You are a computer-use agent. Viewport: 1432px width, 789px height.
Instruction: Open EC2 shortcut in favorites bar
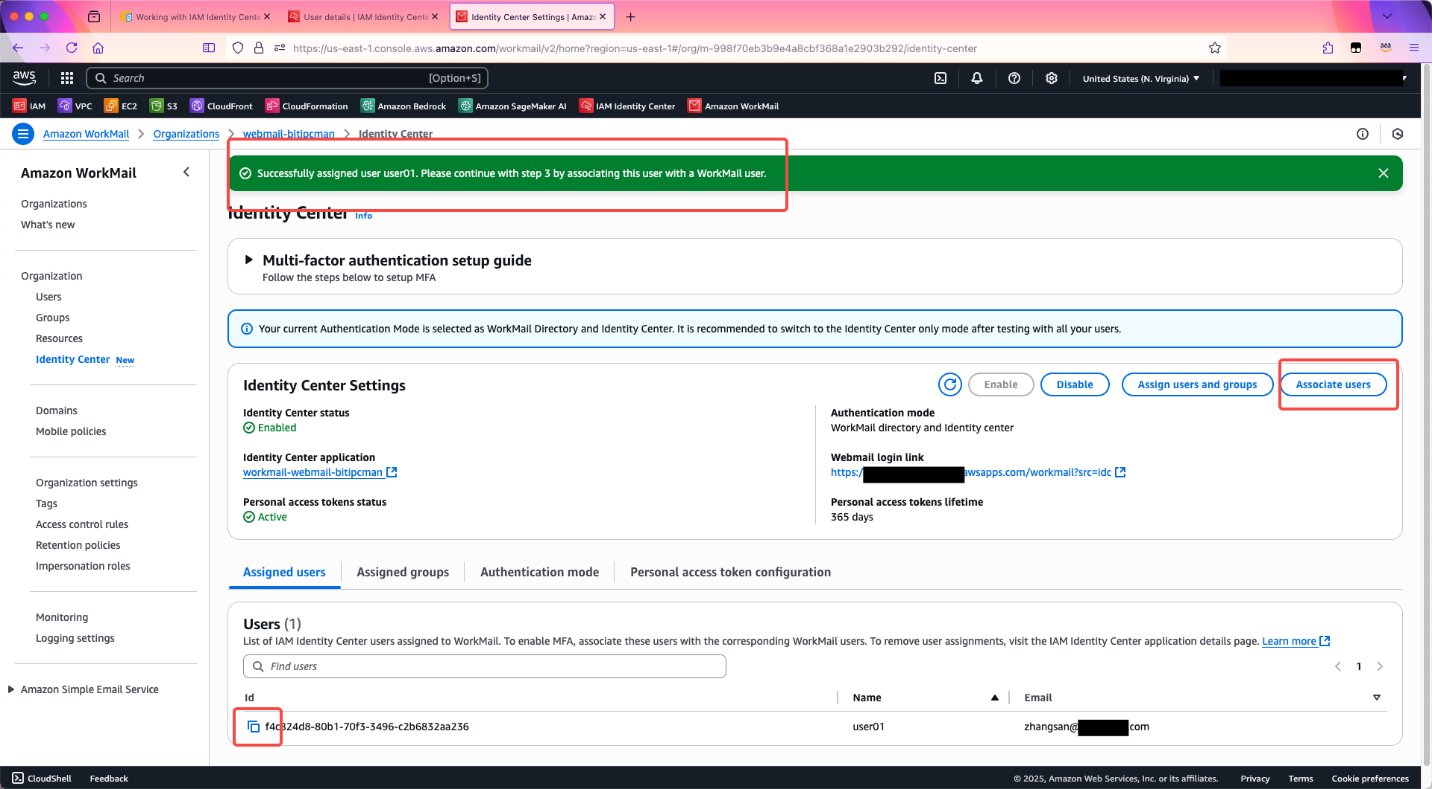pyautogui.click(x=121, y=106)
